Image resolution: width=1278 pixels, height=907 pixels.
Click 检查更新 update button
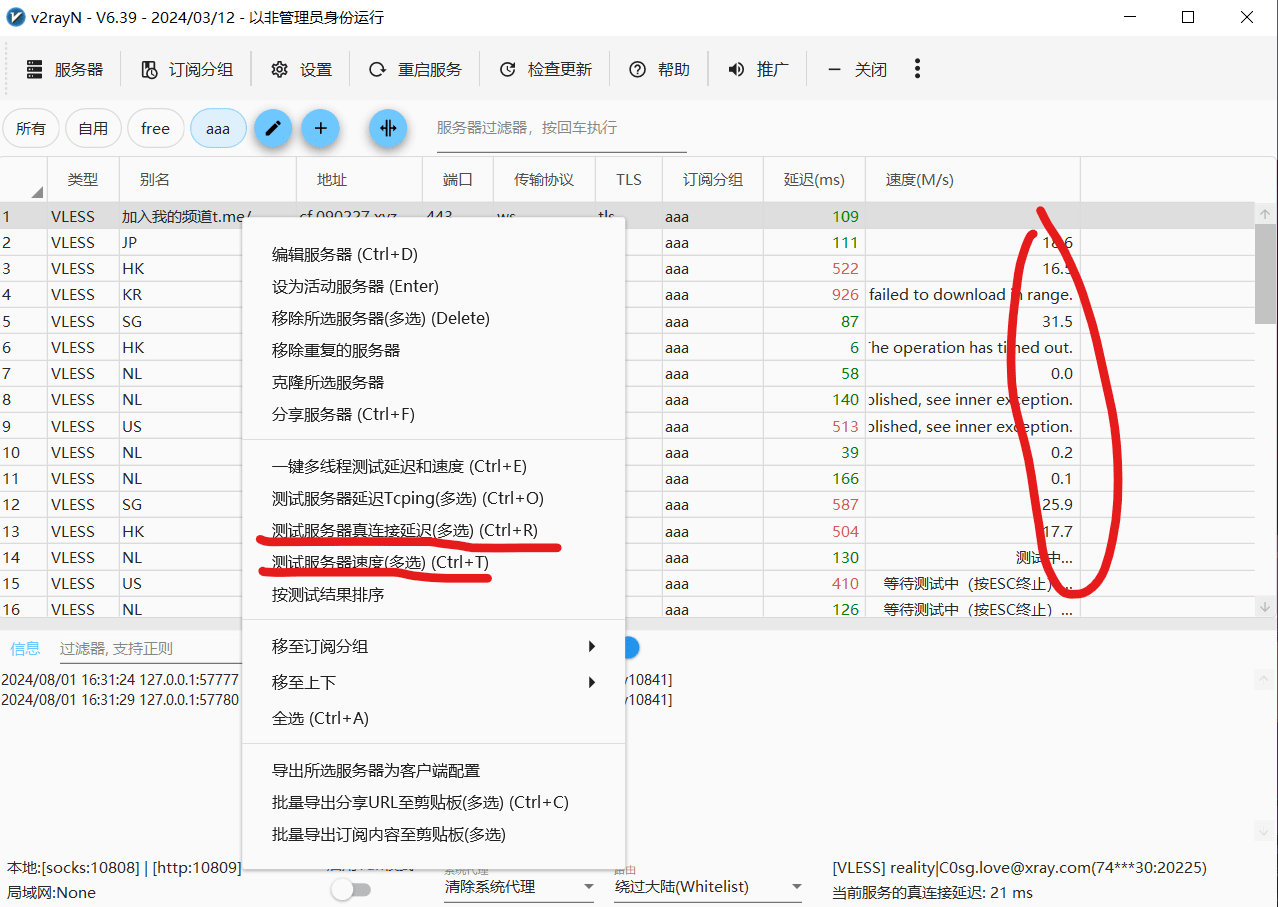[545, 69]
